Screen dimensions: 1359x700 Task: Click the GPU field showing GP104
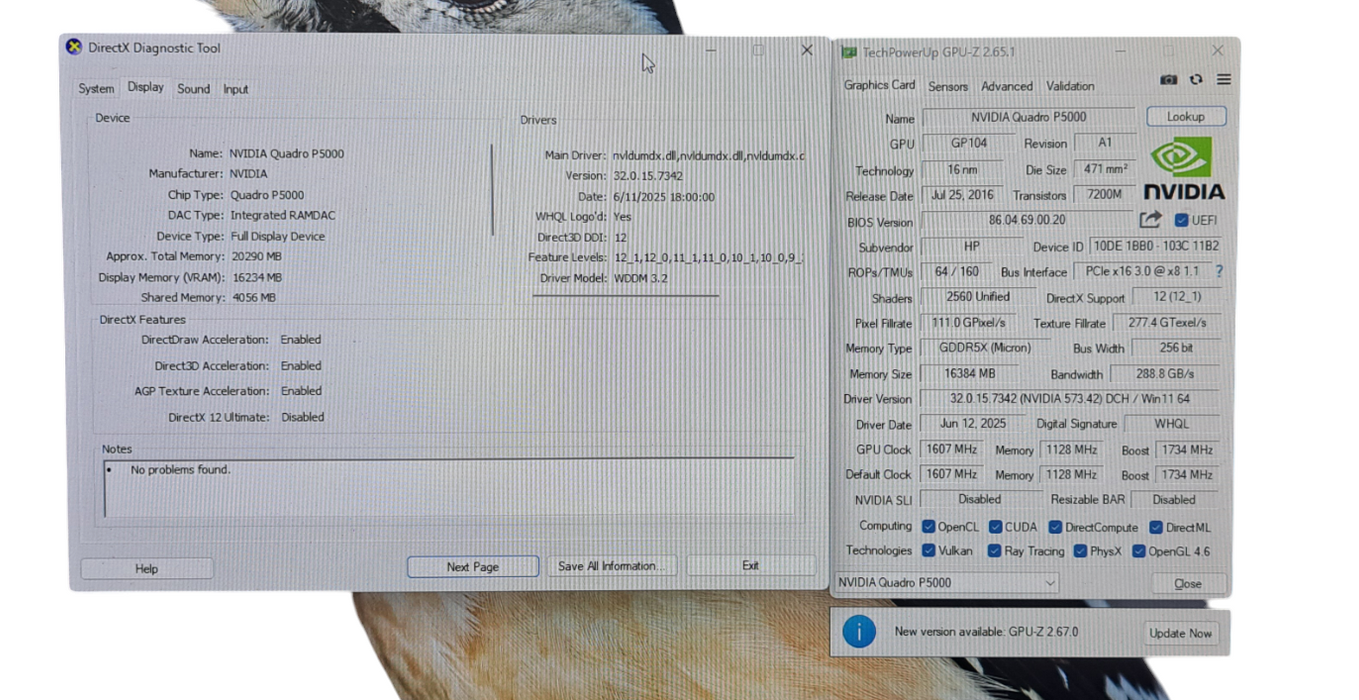click(x=968, y=143)
